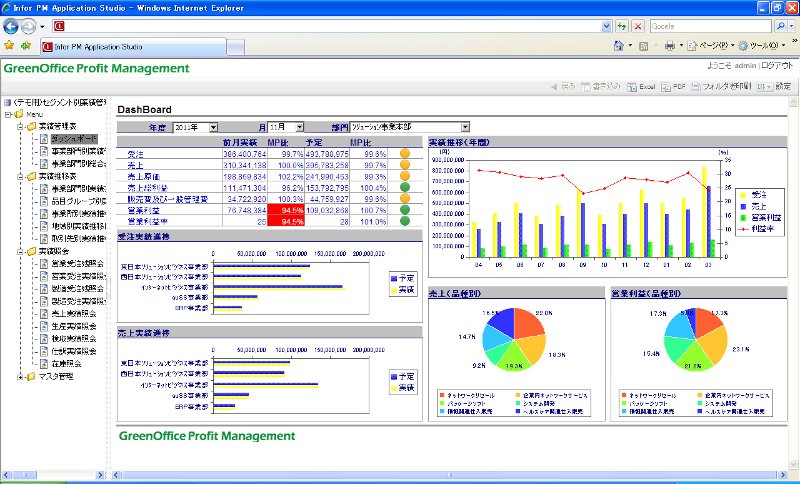Expand the マスタ管理 tree node
The image size is (800, 484).
pyautogui.click(x=20, y=377)
